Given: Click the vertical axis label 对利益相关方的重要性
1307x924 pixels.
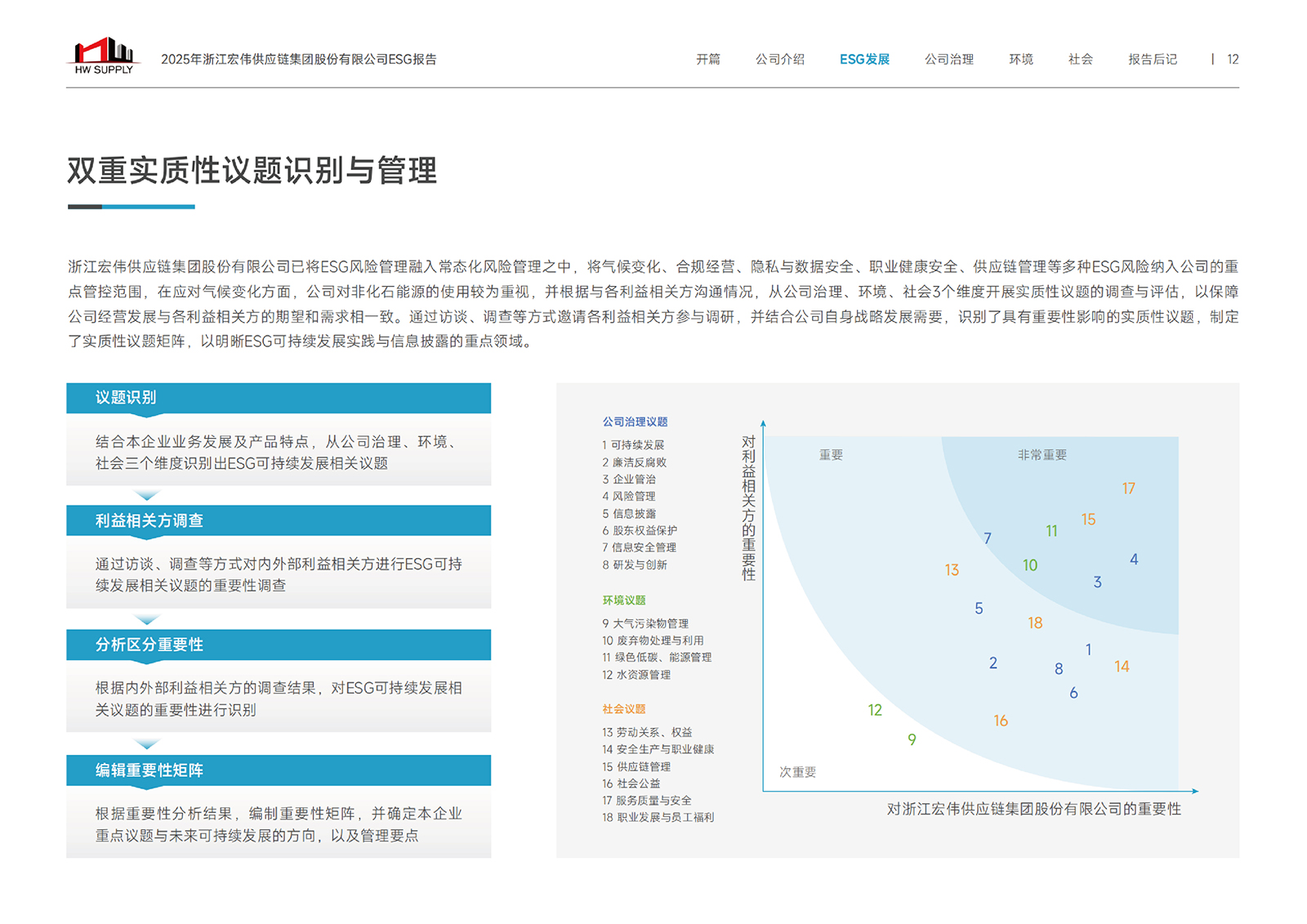Looking at the screenshot, I should coord(748,507).
